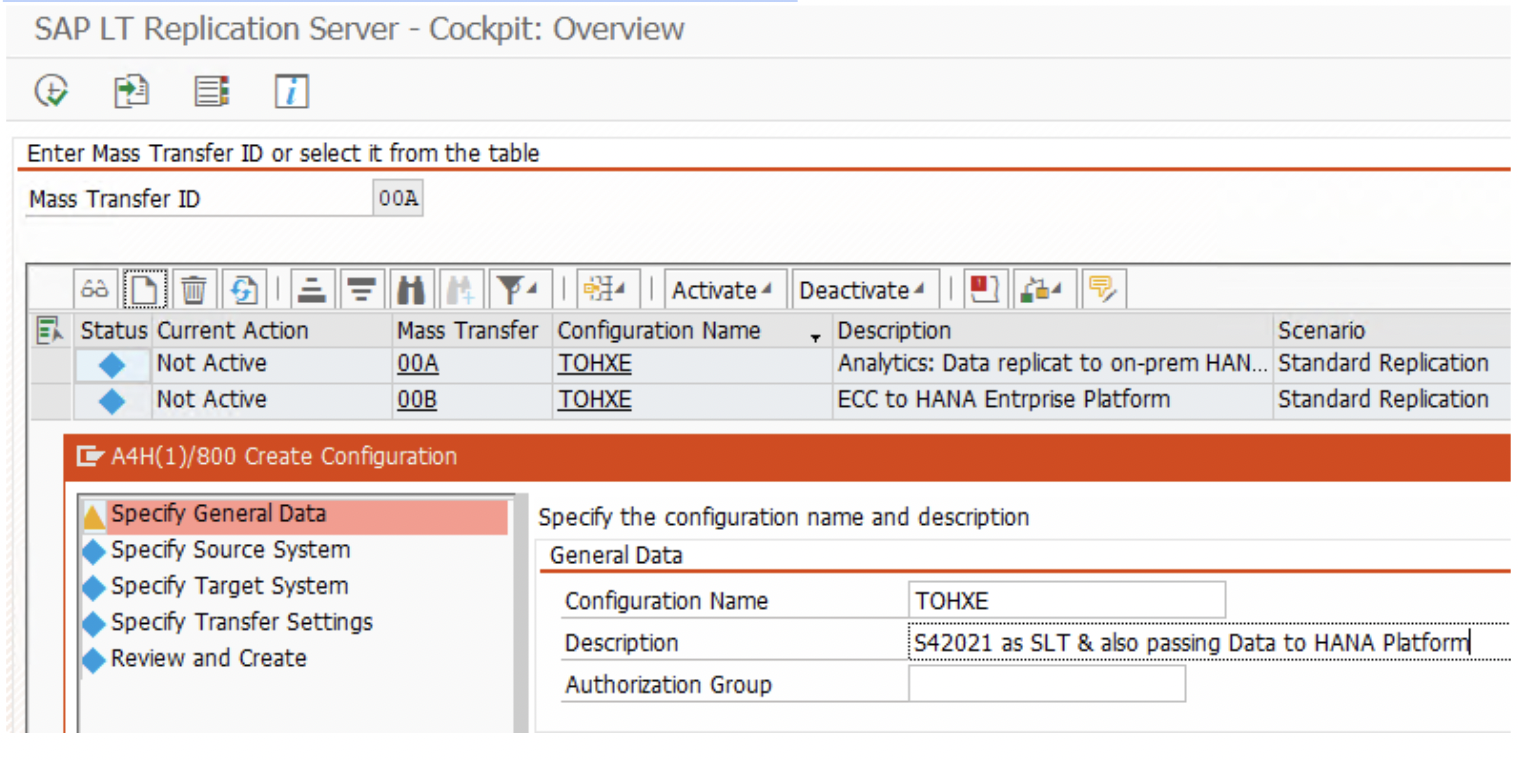Viewport: 1518px width, 760px height.
Task: Click the status diamond in the 00A row
Action: tap(112, 365)
